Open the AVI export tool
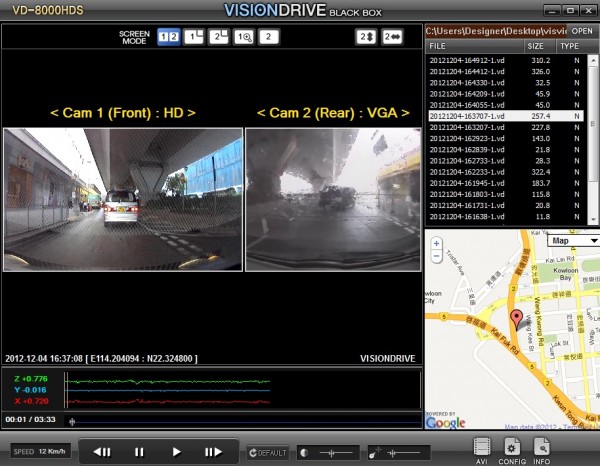Viewport: 600px width, 466px height. click(483, 448)
